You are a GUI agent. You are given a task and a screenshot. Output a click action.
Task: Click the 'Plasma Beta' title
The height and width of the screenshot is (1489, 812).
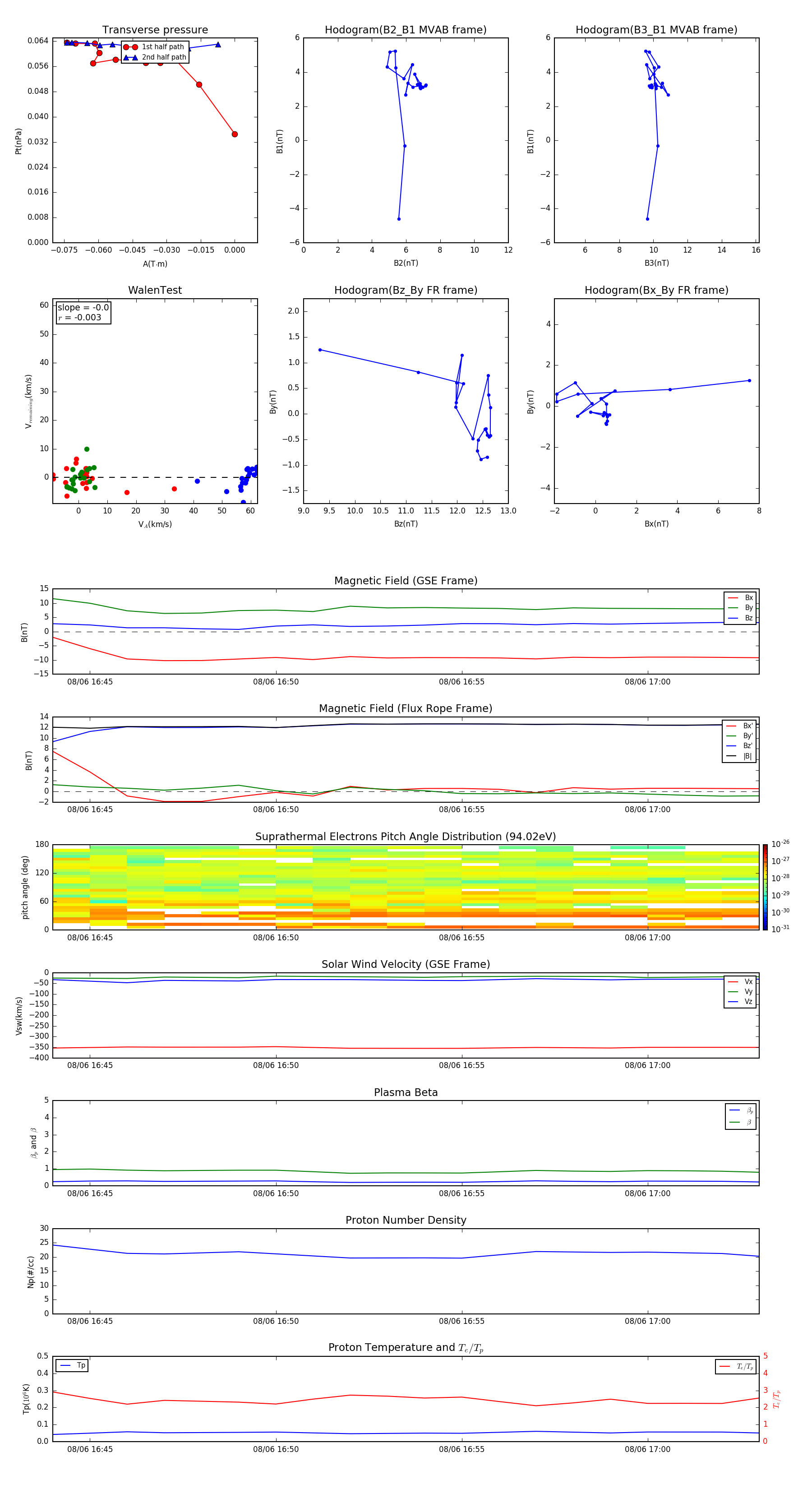406,1092
